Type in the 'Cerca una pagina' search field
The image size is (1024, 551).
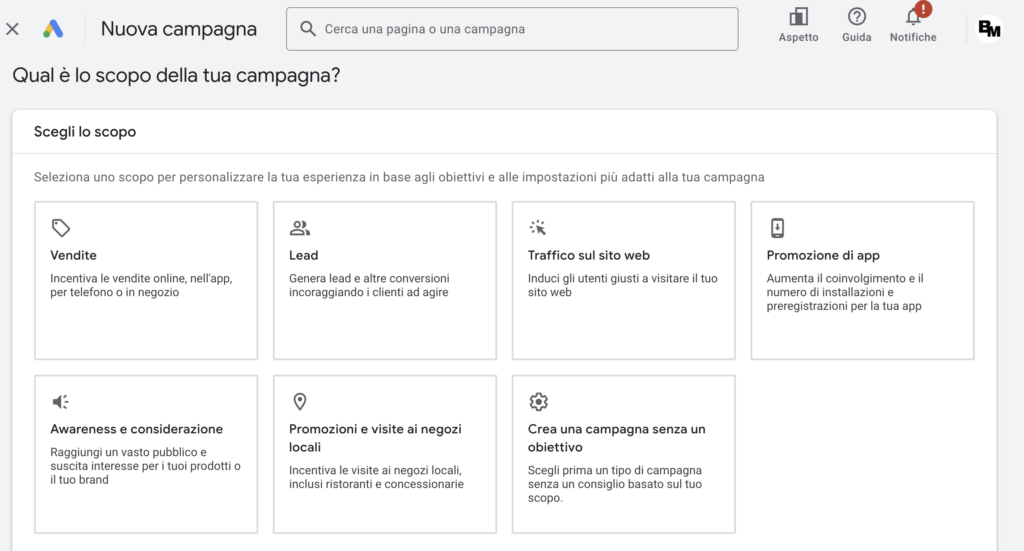(x=520, y=29)
